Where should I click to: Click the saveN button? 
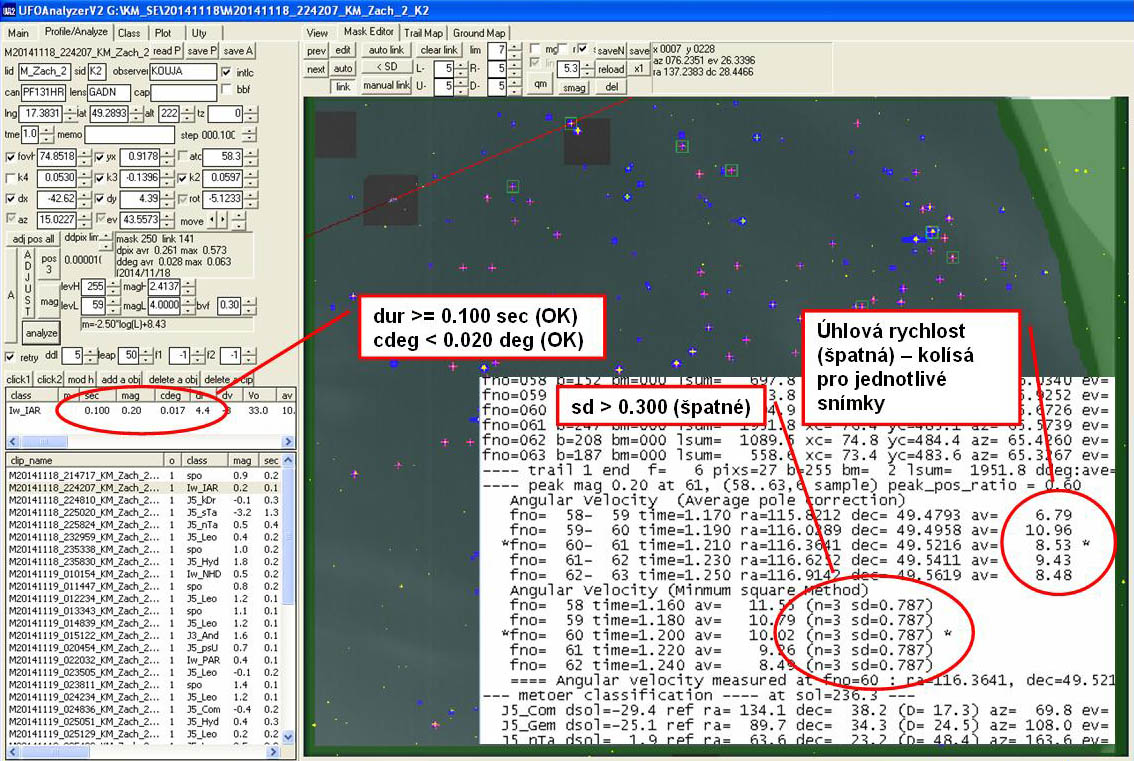(610, 51)
